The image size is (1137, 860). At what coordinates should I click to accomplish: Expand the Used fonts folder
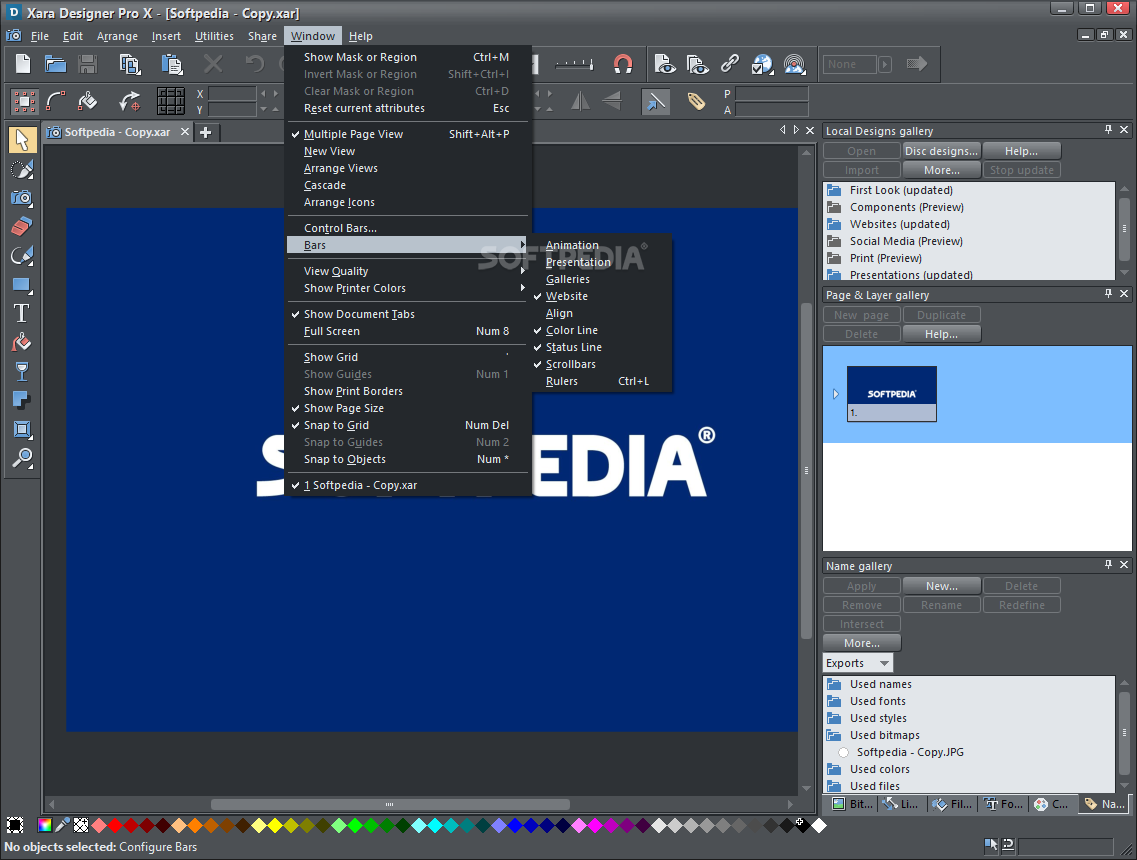[834, 701]
